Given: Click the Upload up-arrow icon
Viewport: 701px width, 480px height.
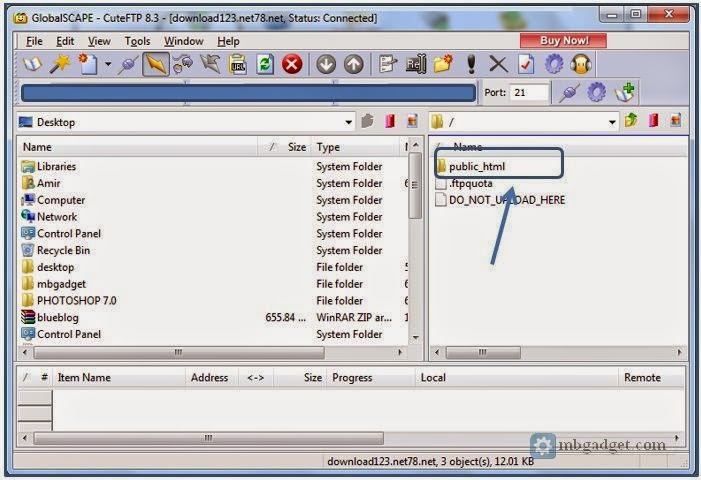Looking at the screenshot, I should coord(354,64).
